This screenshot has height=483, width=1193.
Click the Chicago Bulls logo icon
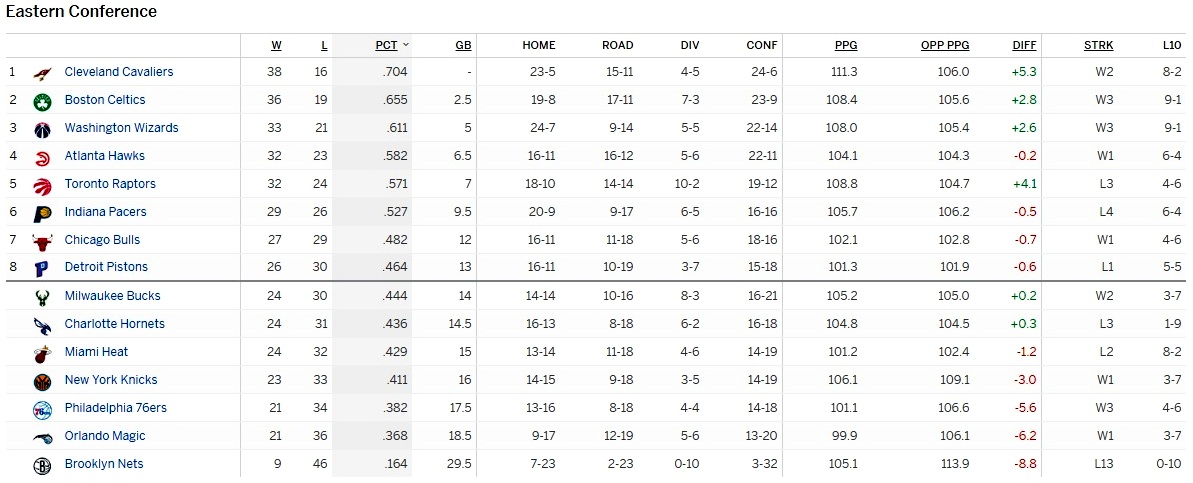pos(42,241)
